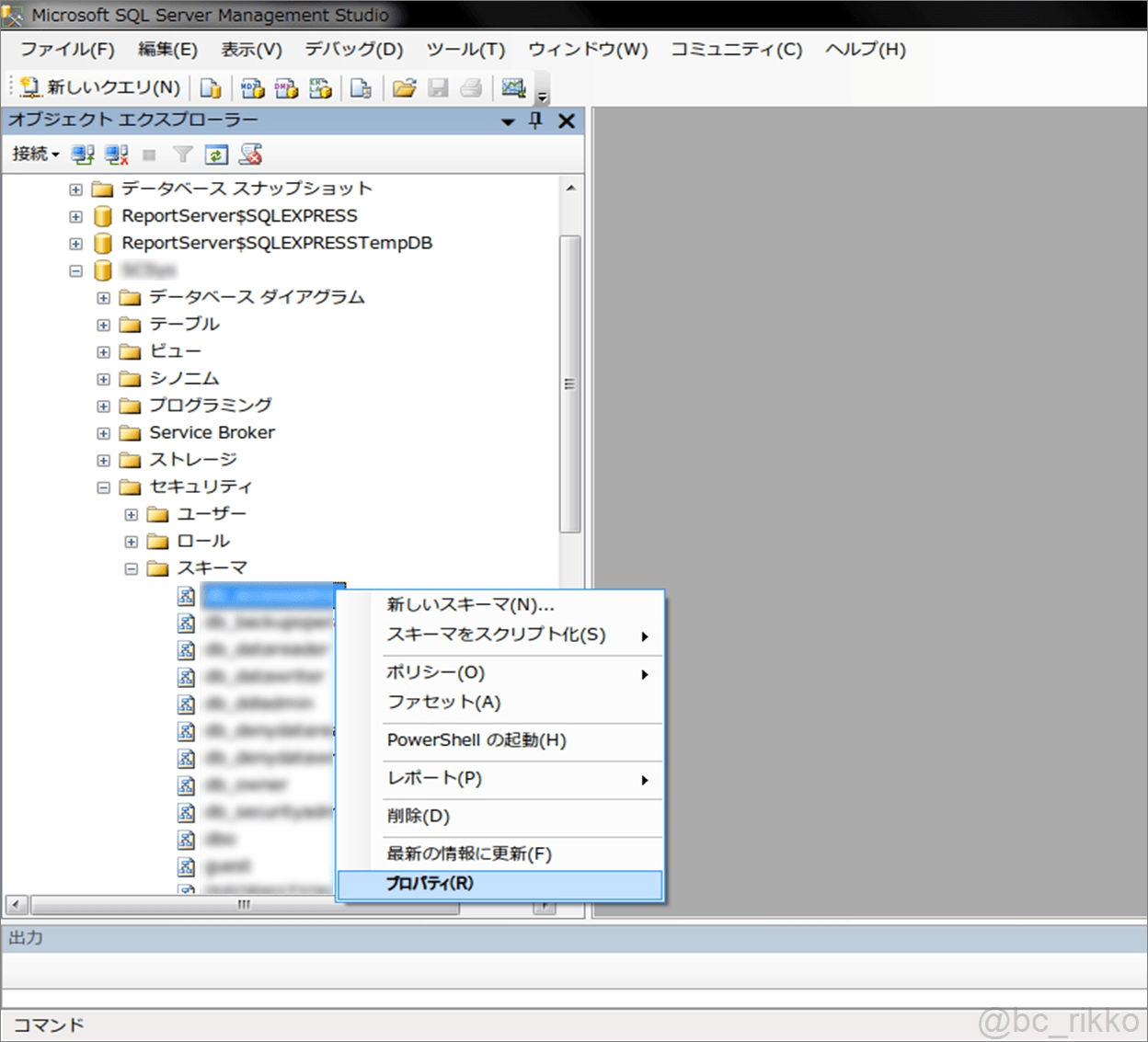1148x1042 pixels.
Task: Select the プログラミング tree label
Action: [x=211, y=406]
